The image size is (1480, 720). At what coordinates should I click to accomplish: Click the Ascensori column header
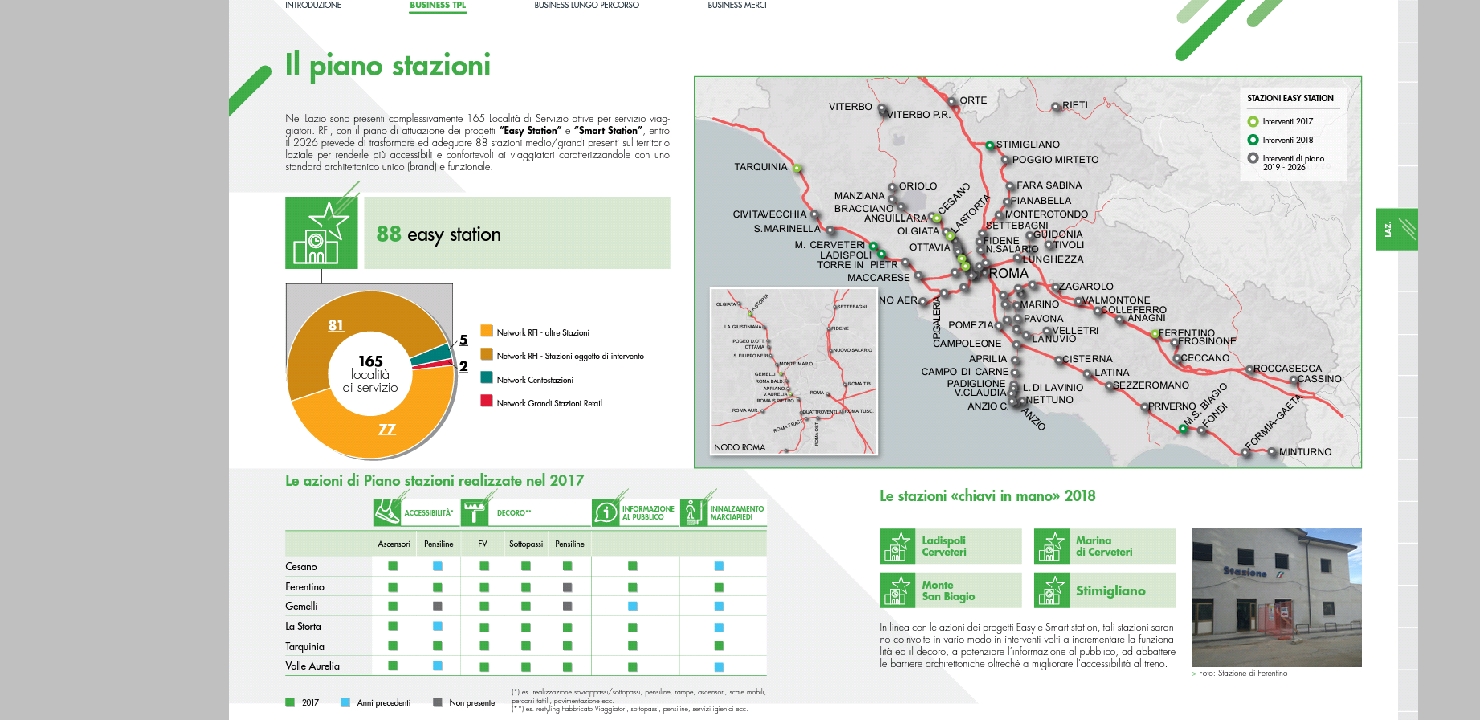click(x=393, y=544)
